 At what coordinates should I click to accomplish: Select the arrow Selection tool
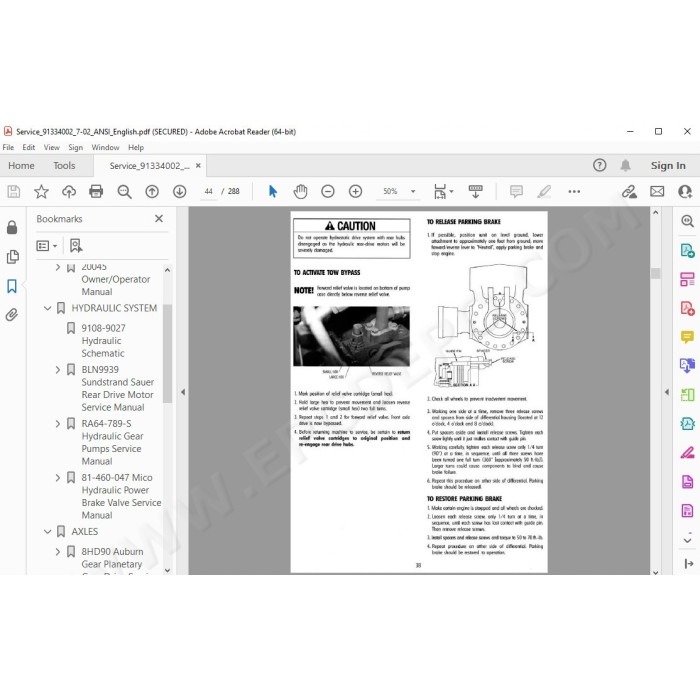pyautogui.click(x=273, y=192)
